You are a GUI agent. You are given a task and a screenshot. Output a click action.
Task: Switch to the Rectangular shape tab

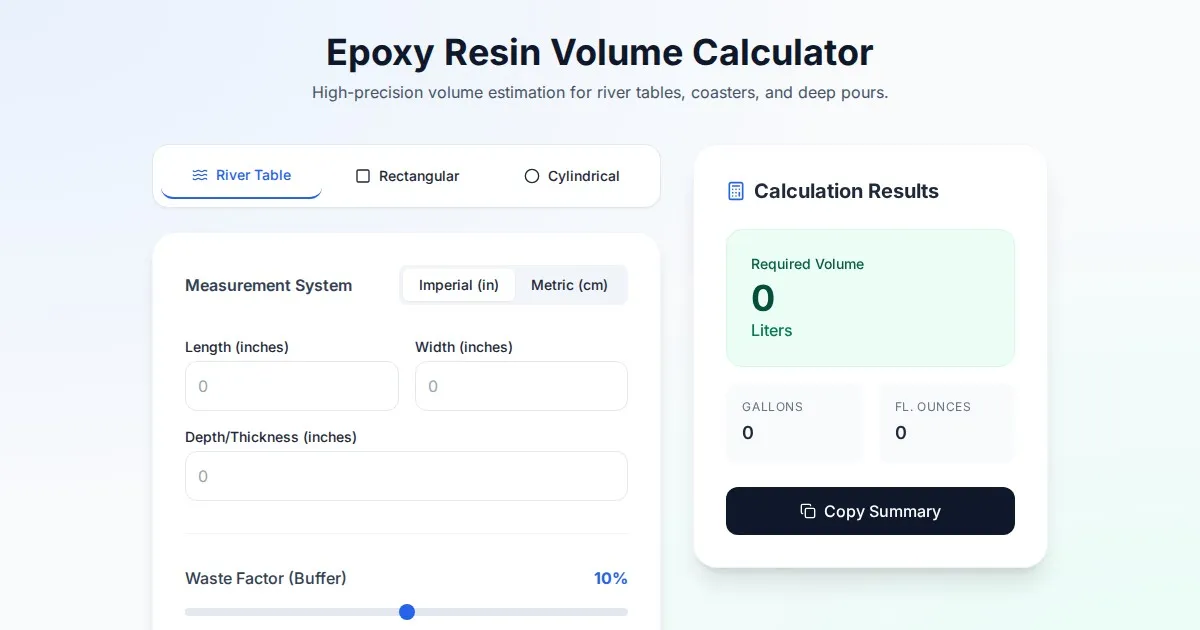pyautogui.click(x=407, y=176)
